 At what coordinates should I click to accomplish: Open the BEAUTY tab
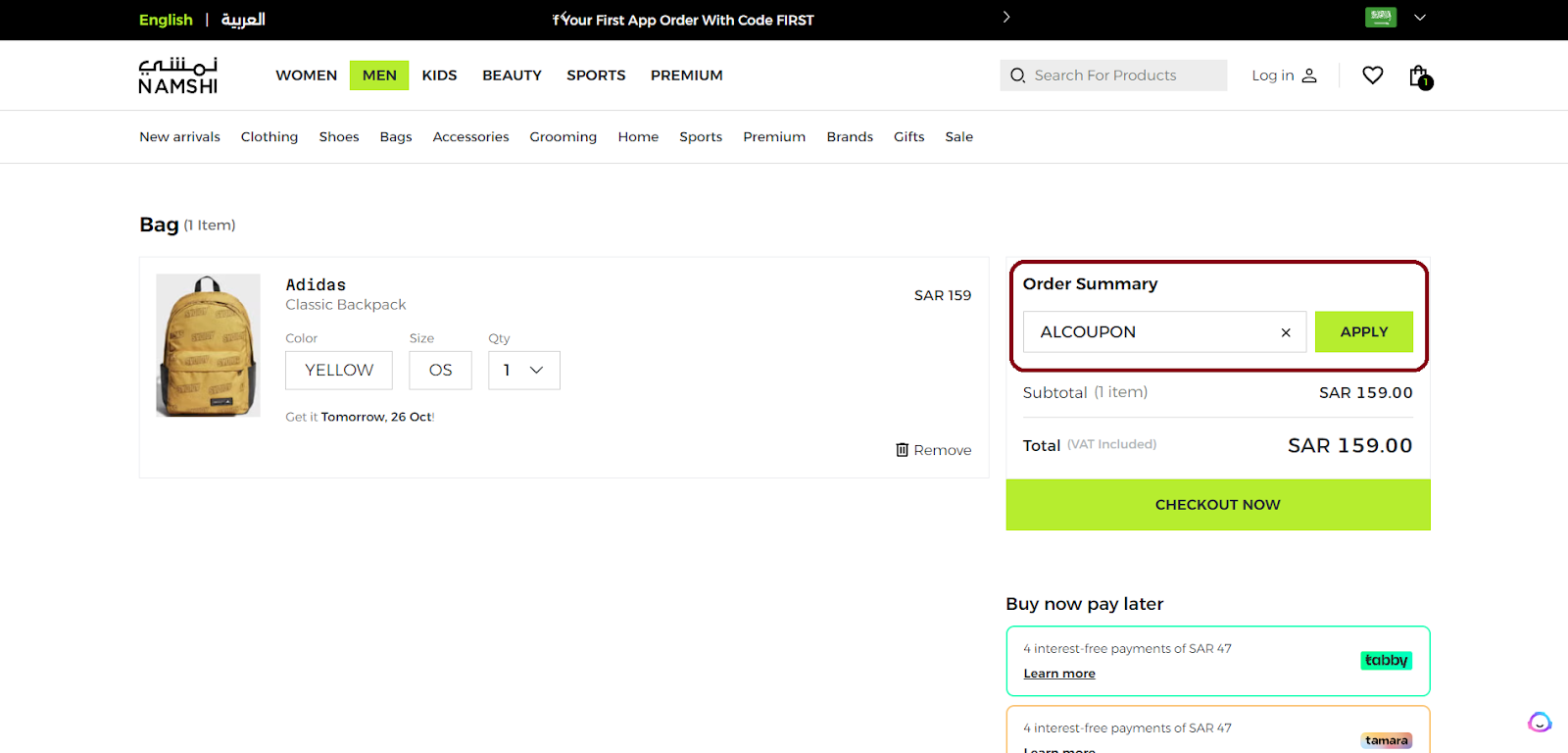[512, 75]
